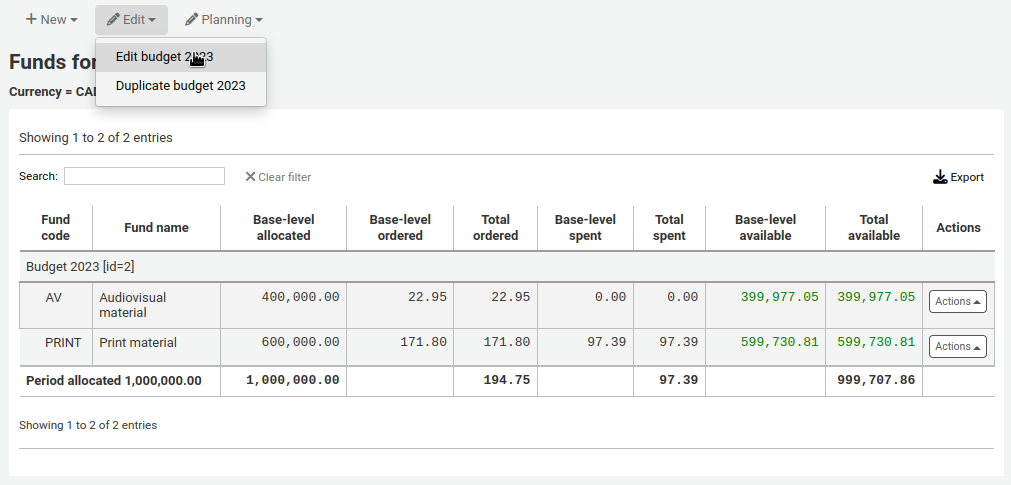
Task: Click the Export link
Action: coord(966,177)
